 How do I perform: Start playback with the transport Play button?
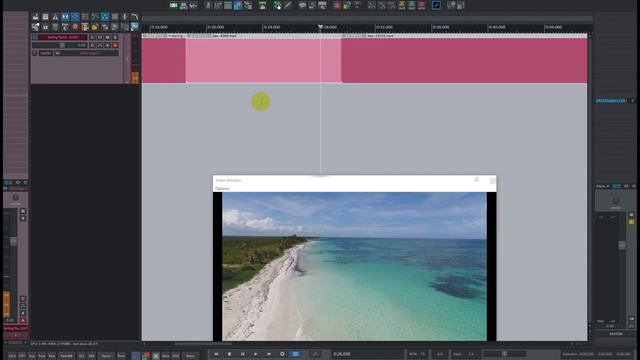[x=256, y=354]
